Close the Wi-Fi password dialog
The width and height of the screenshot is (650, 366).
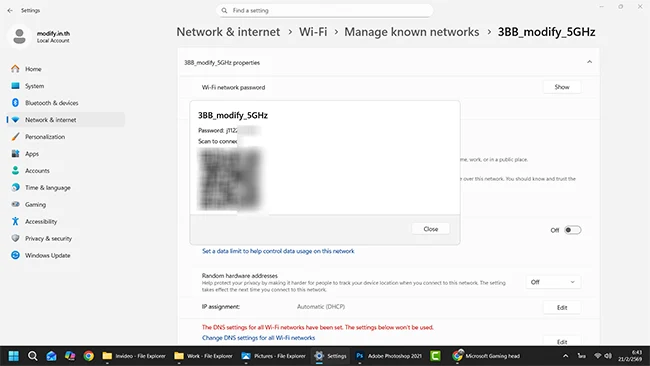[x=431, y=229]
